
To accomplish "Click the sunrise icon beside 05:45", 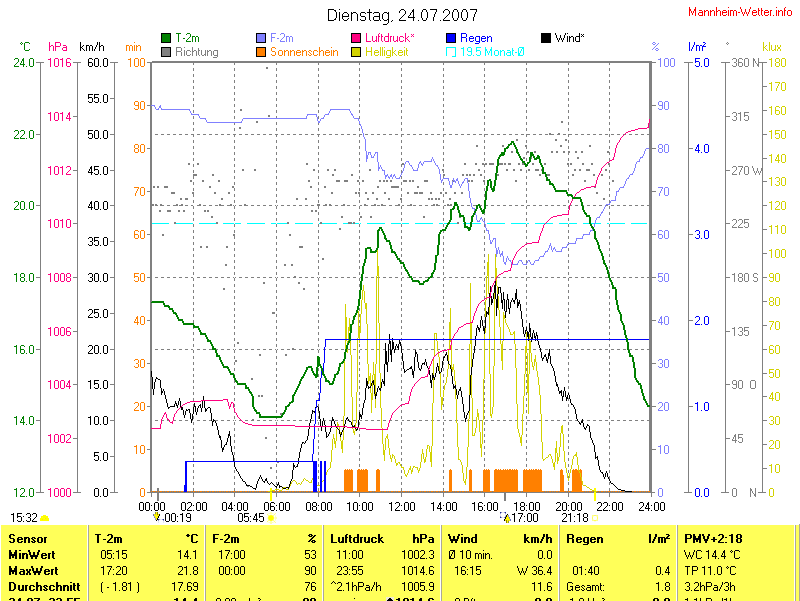I will coord(271,518).
